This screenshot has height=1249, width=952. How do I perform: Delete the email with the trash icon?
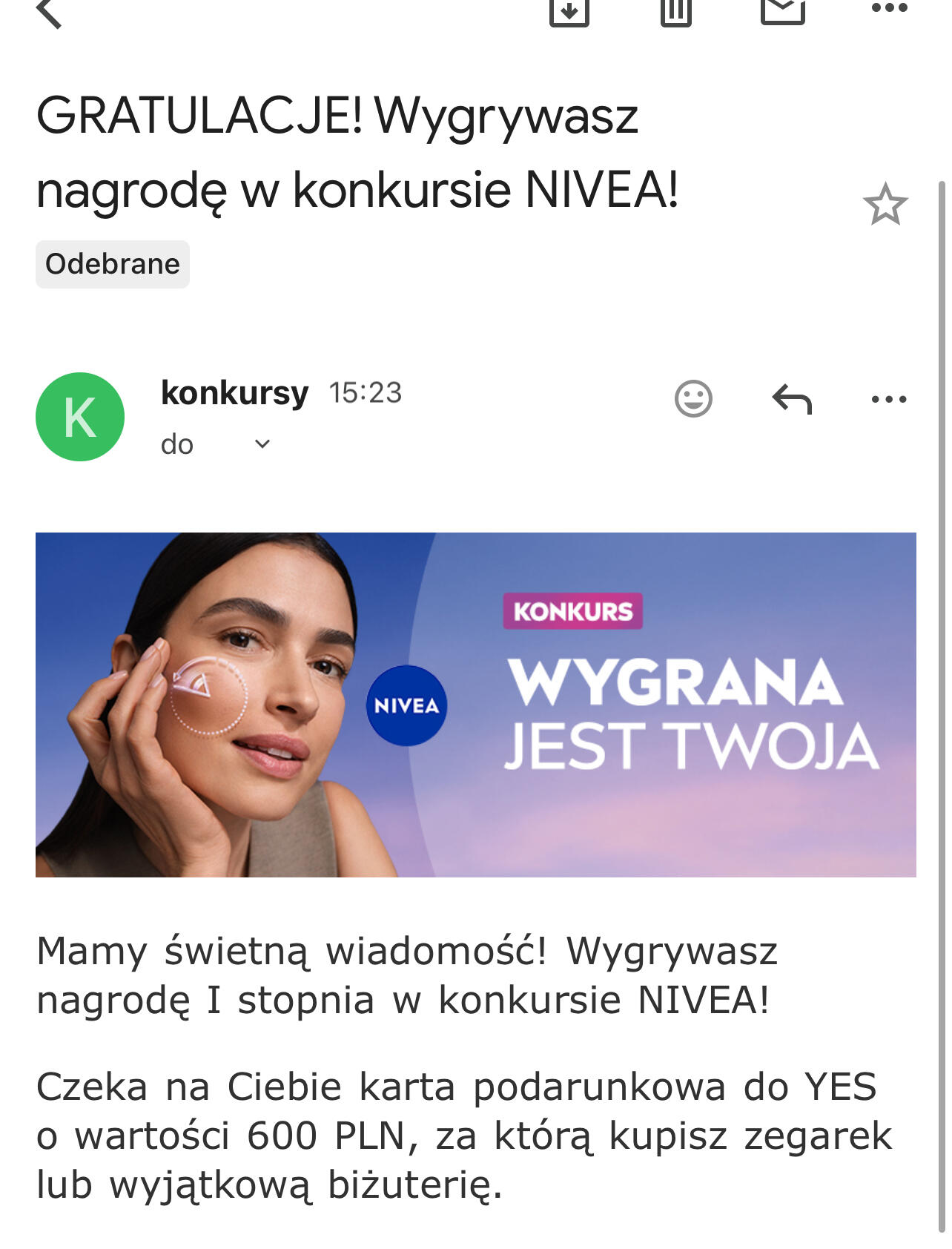[675, 10]
